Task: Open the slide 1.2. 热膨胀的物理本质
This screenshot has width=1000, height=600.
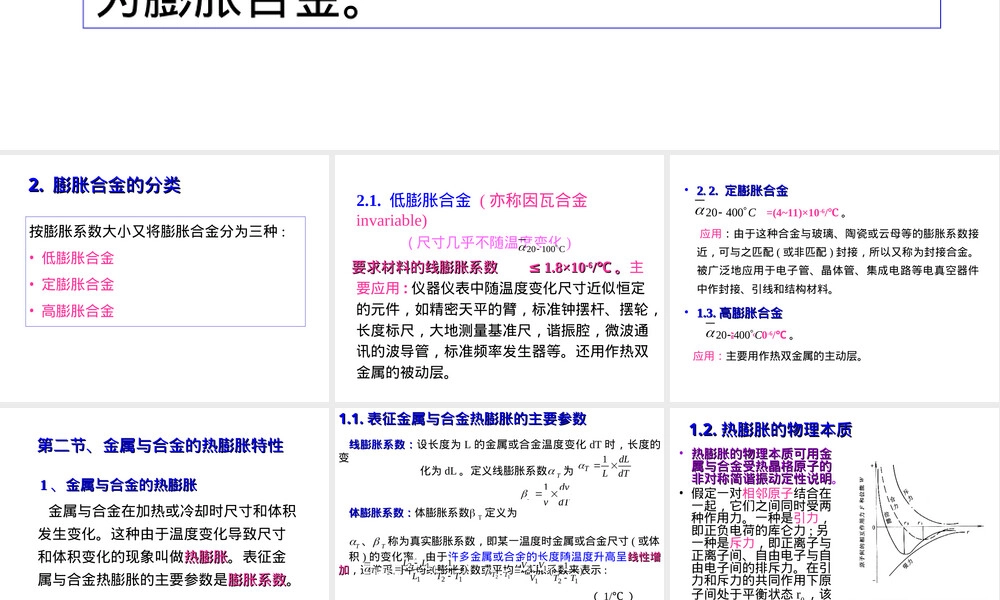Action: coord(834,504)
